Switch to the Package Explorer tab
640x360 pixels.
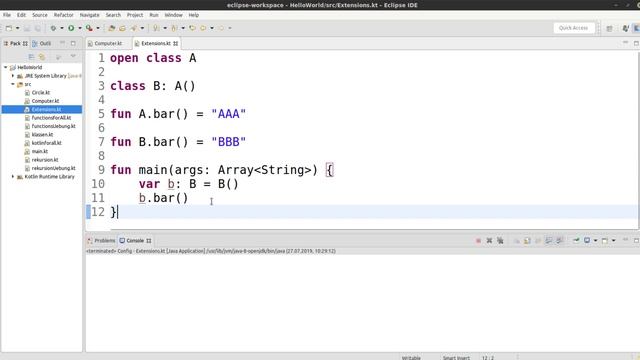16,43
